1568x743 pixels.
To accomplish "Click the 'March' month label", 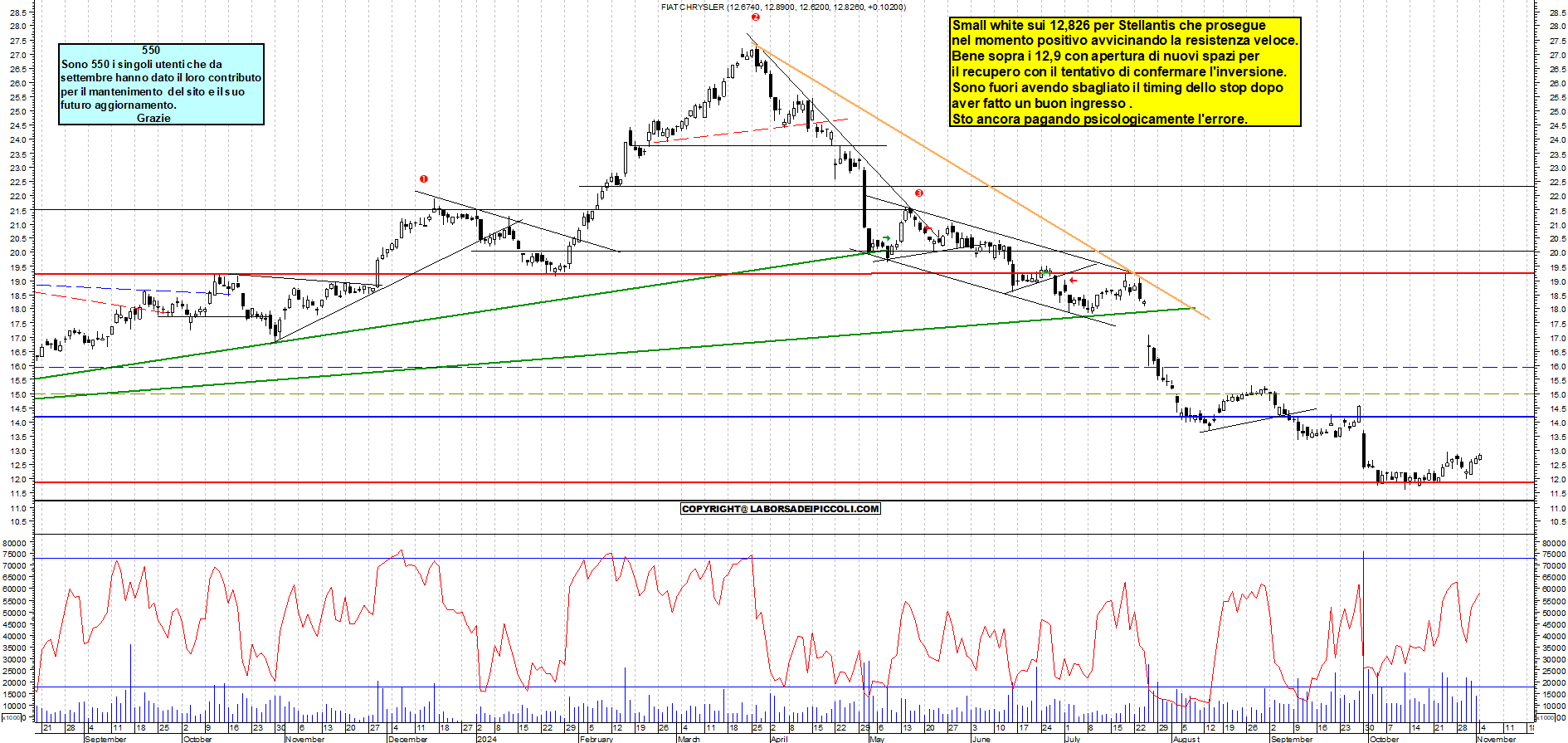I will 689,739.
